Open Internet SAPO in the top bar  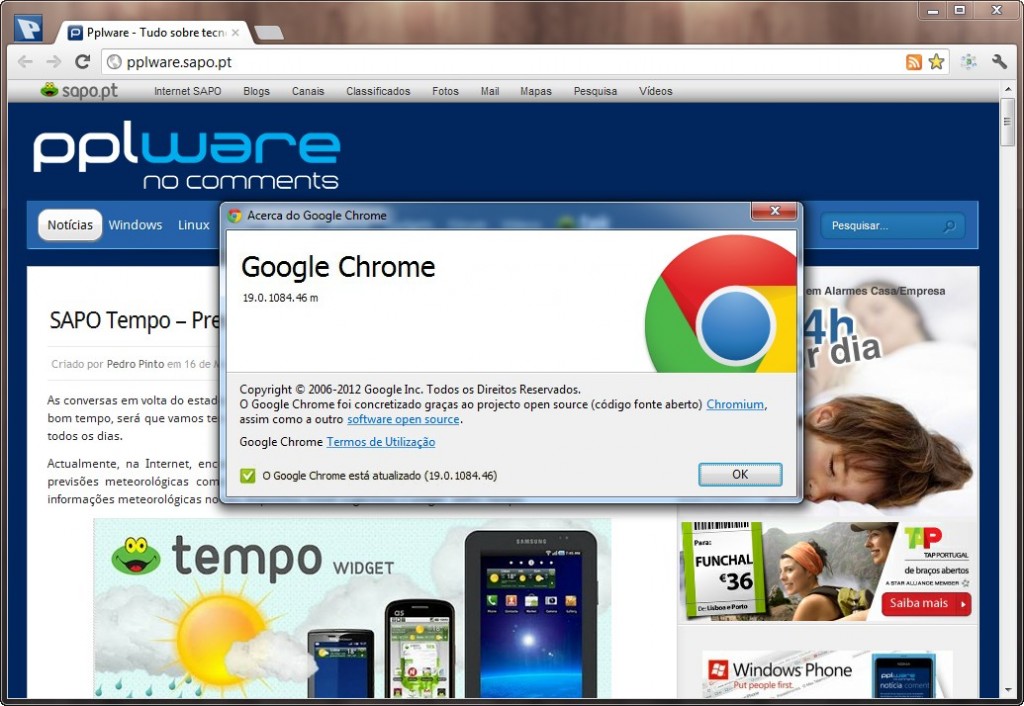click(x=187, y=91)
